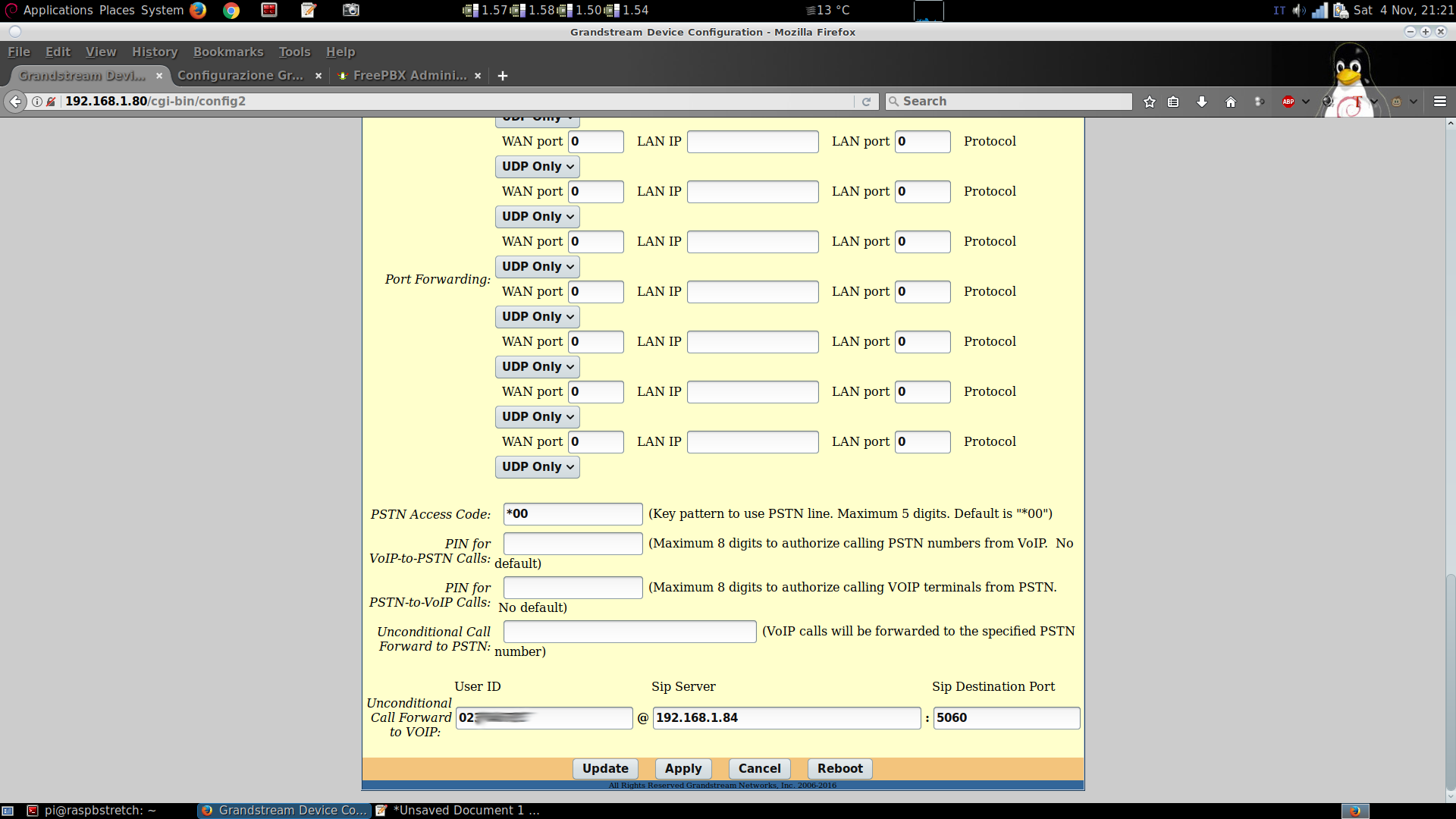The image size is (1456, 819).
Task: Click the page vertical scrollbar
Action: pyautogui.click(x=1450, y=682)
